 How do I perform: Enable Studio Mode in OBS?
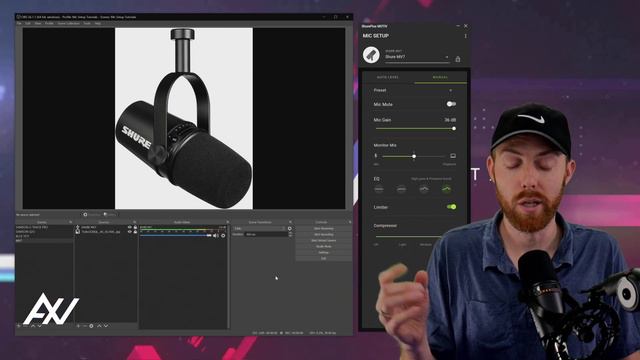point(324,247)
